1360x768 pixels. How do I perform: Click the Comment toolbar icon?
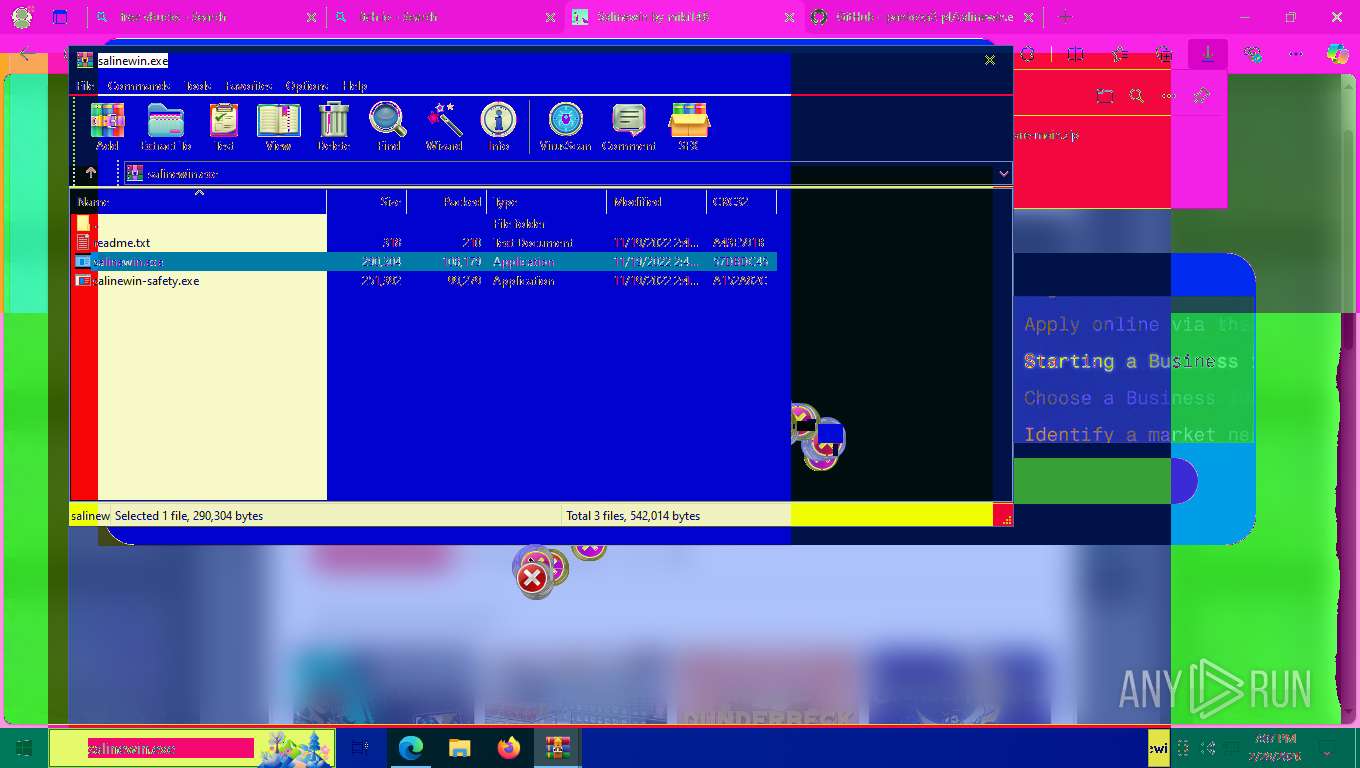point(628,127)
